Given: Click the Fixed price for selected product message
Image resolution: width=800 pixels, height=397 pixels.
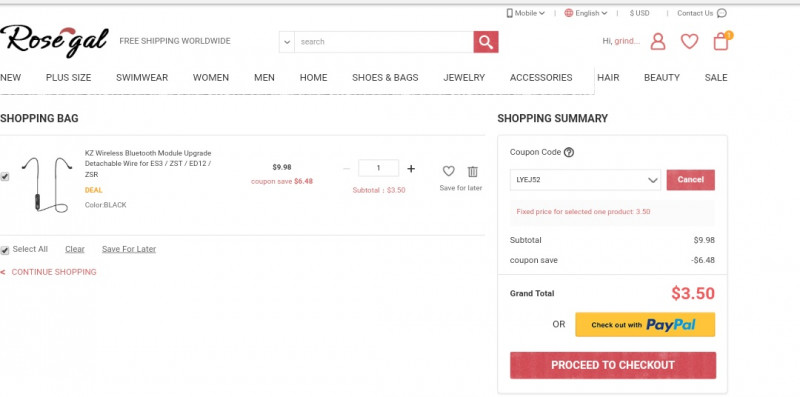Looking at the screenshot, I should pos(583,211).
